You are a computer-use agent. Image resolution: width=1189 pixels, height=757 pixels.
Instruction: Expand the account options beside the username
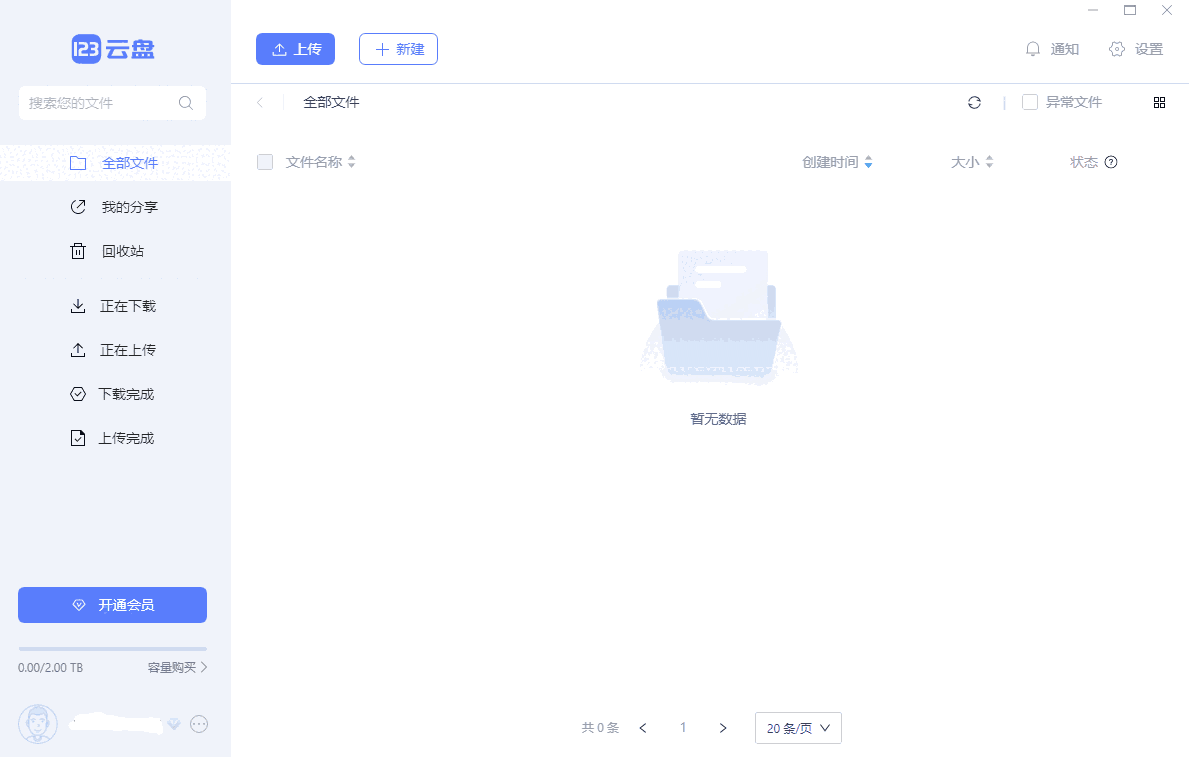[x=199, y=724]
